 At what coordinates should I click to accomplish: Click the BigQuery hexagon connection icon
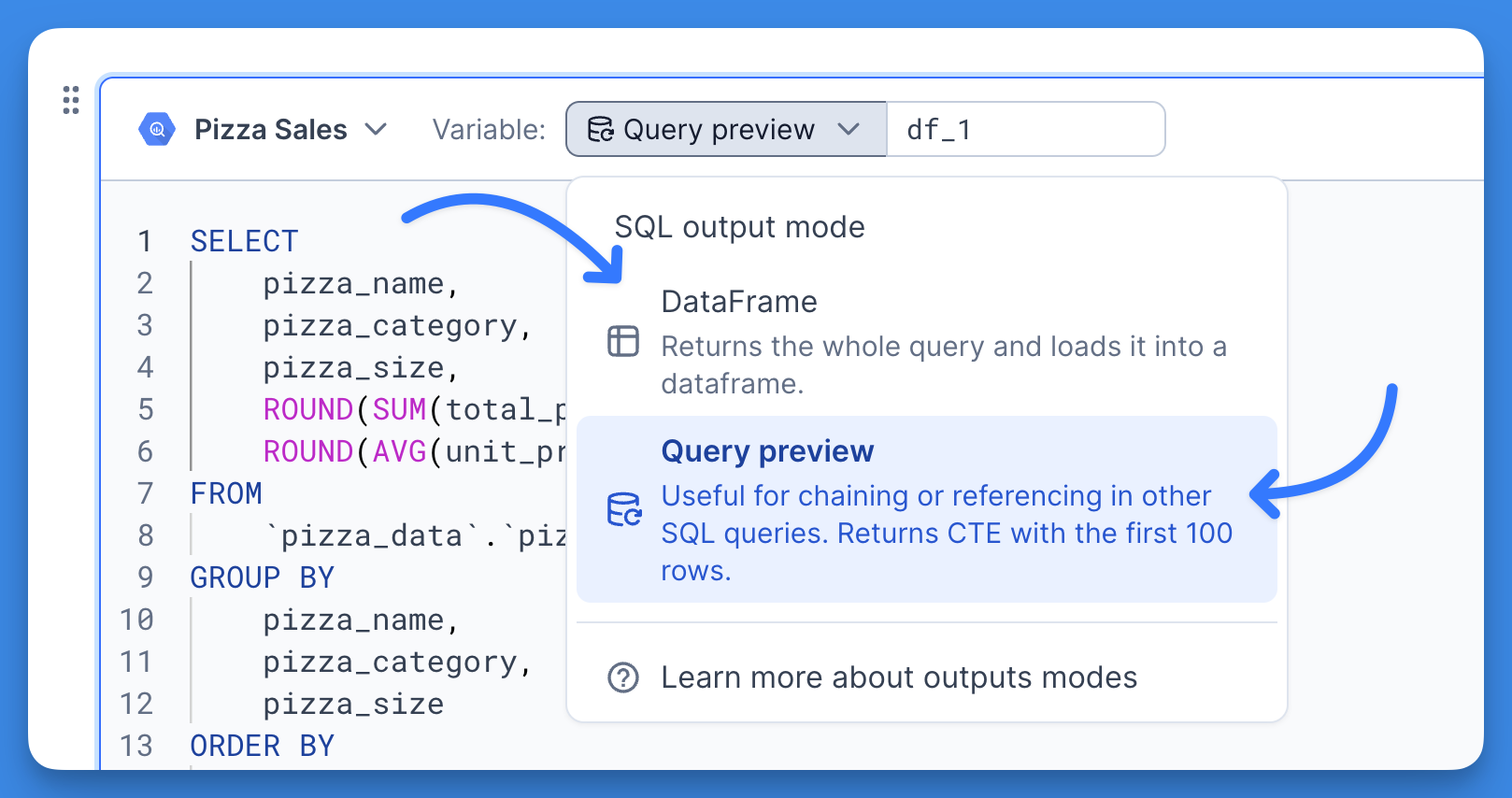pyautogui.click(x=157, y=129)
